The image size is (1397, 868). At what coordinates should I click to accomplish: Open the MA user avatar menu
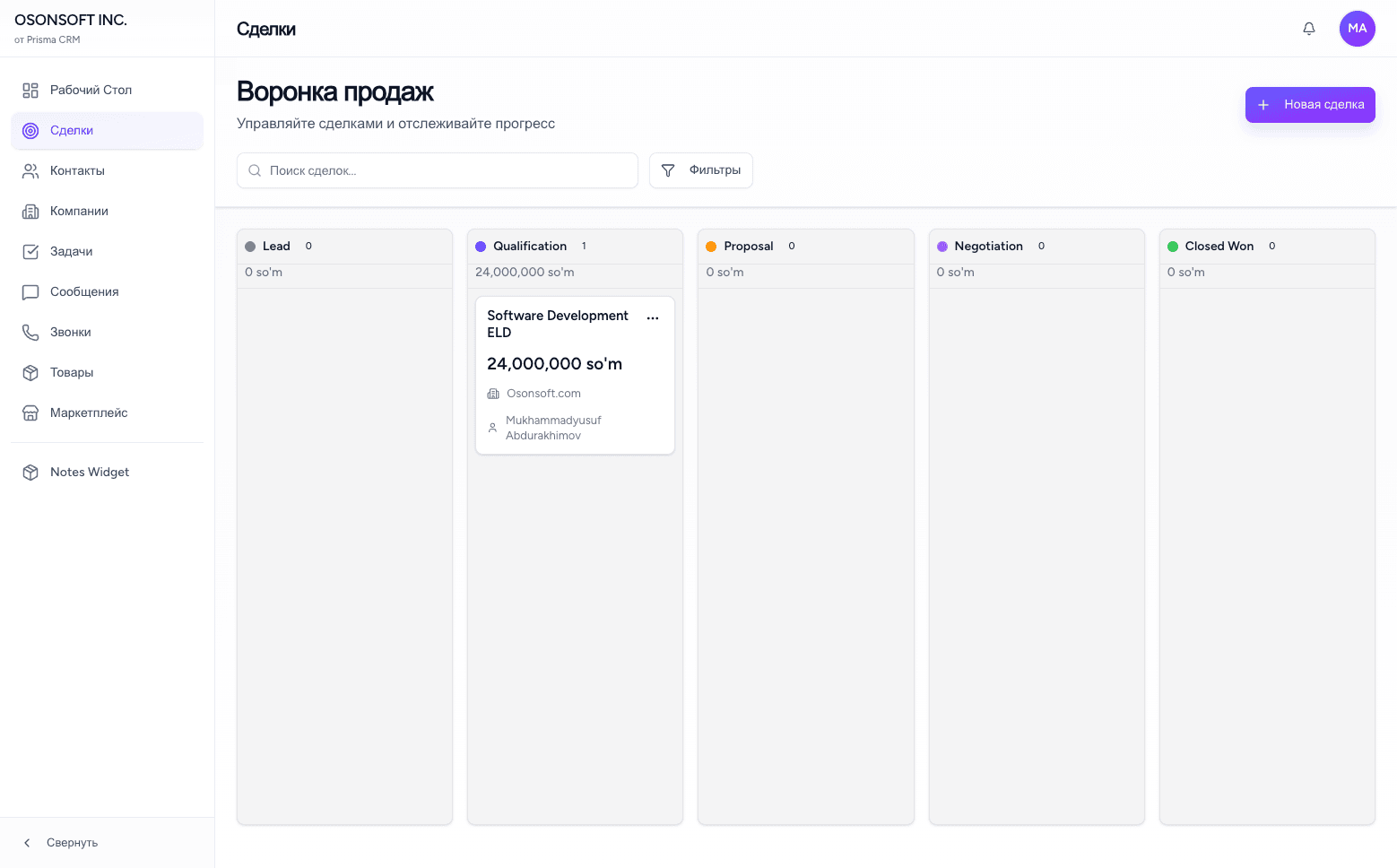[1357, 29]
